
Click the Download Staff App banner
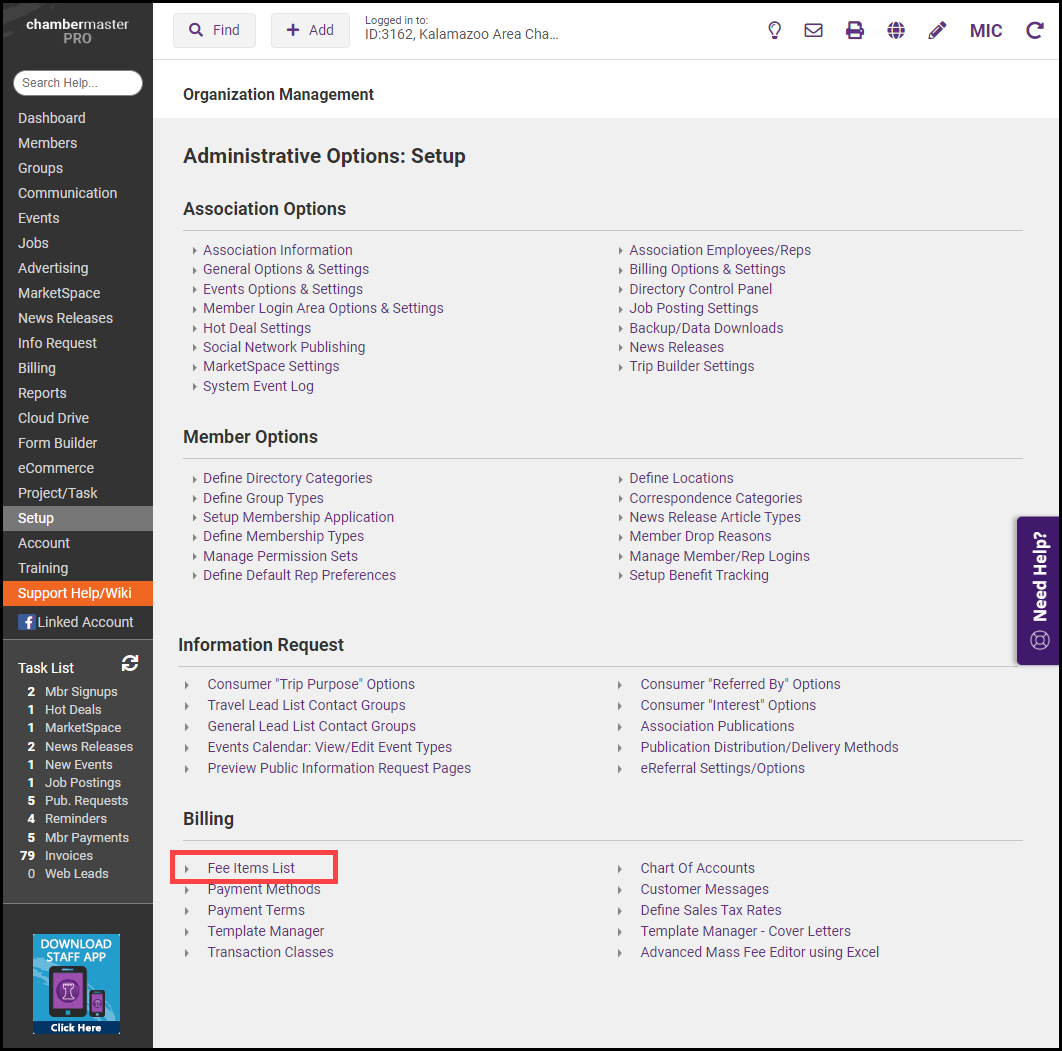pyautogui.click(x=76, y=984)
